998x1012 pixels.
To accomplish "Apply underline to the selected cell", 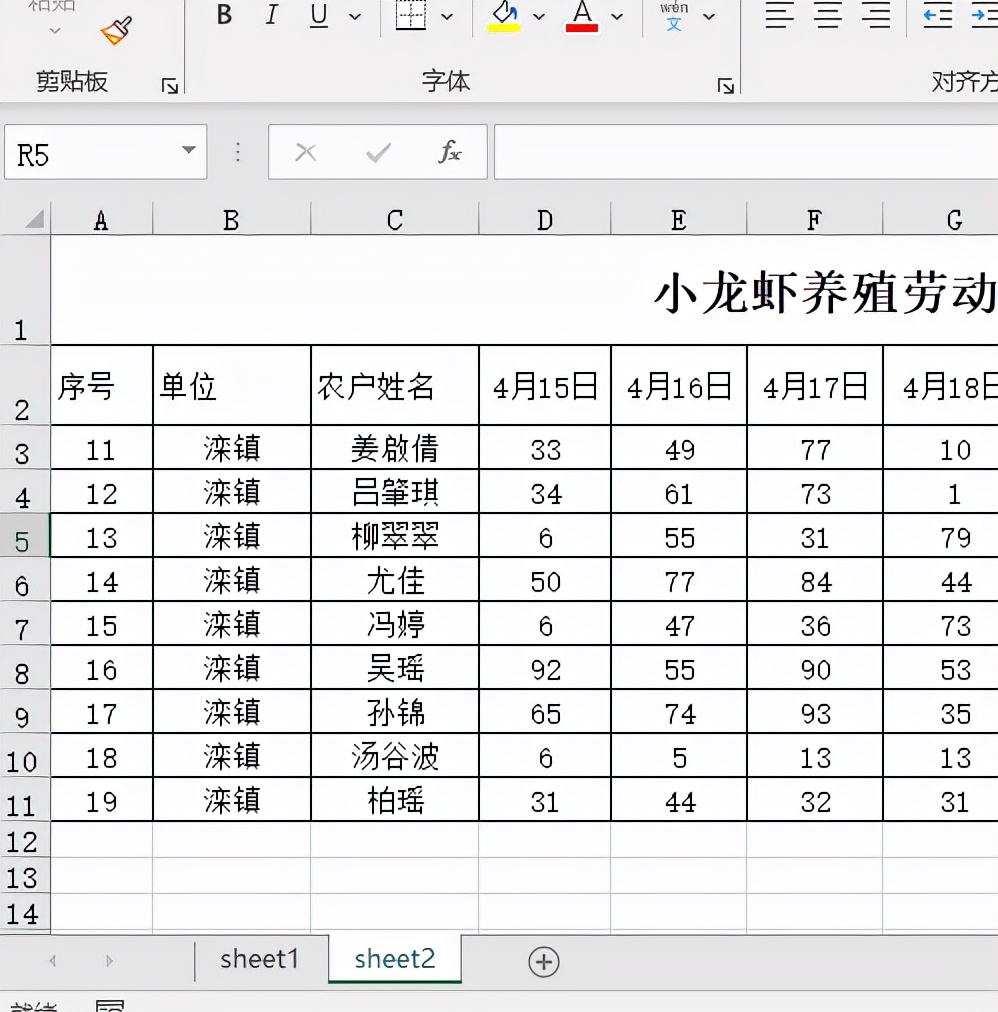I will pos(318,15).
